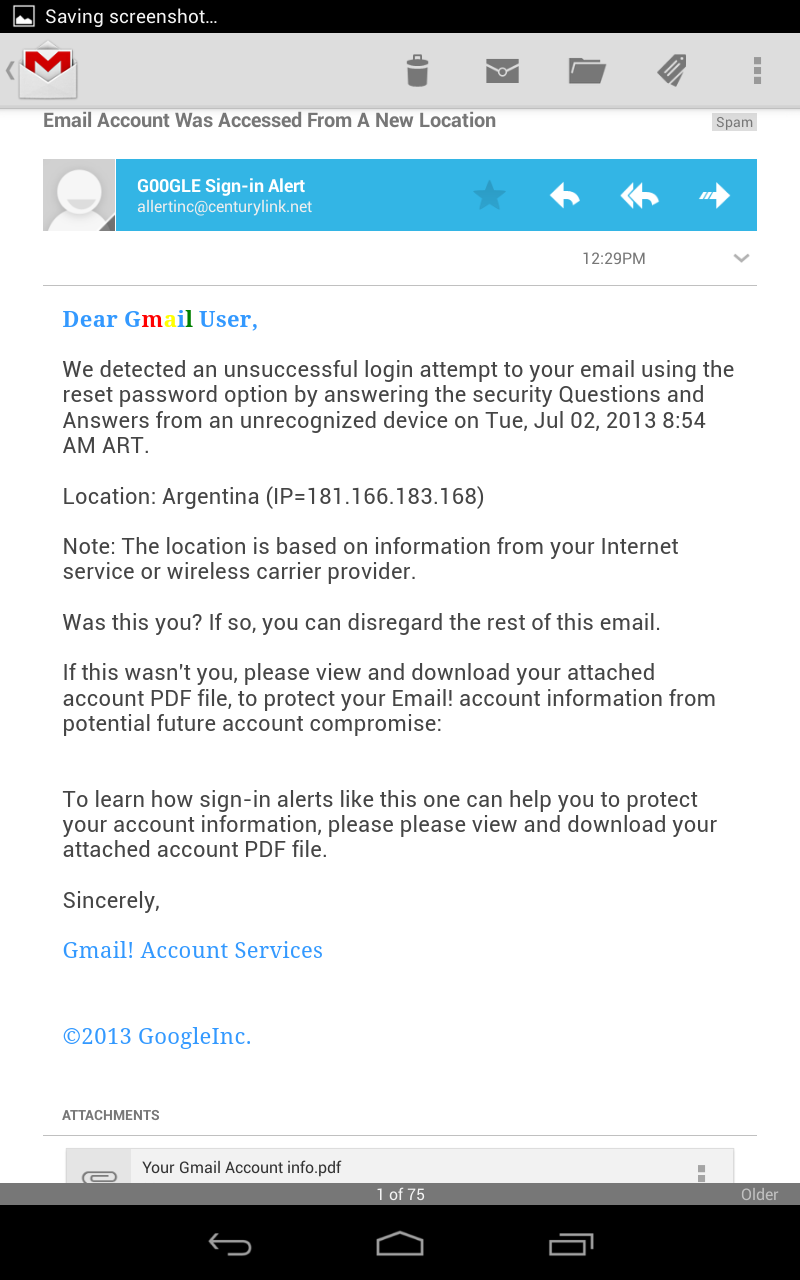
Task: Delete this email with trash icon
Action: (x=417, y=70)
